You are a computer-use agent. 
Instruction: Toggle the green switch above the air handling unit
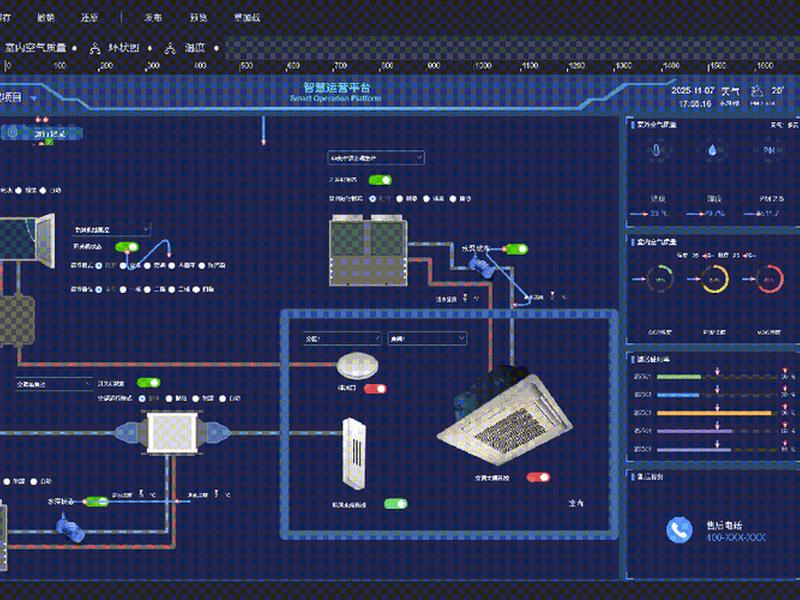coord(148,383)
